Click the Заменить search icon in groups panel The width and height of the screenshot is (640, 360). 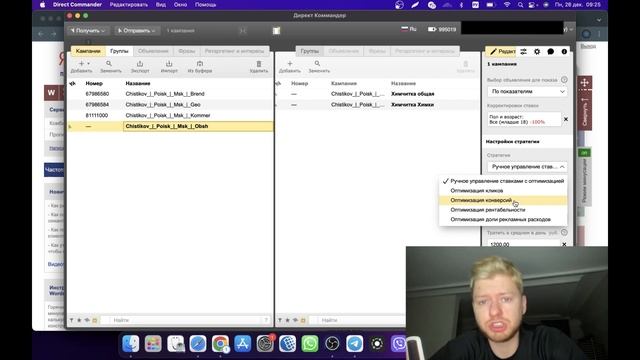(318, 64)
